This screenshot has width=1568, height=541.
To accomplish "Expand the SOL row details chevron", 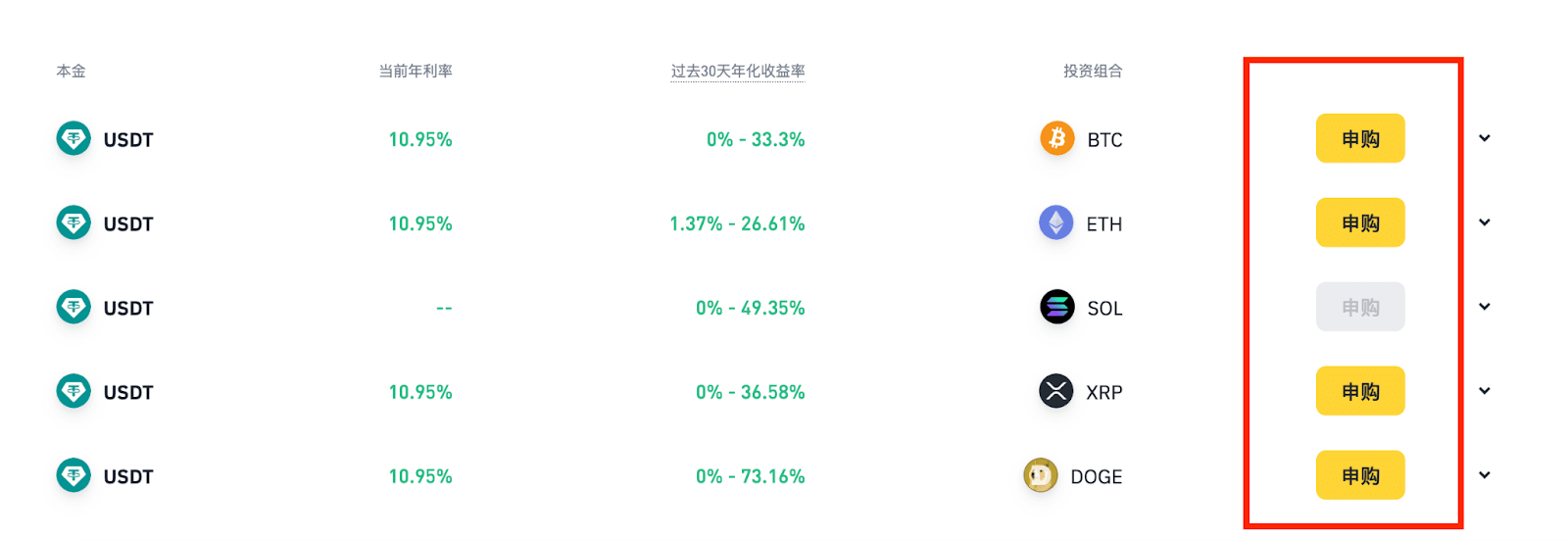I will pyautogui.click(x=1485, y=307).
